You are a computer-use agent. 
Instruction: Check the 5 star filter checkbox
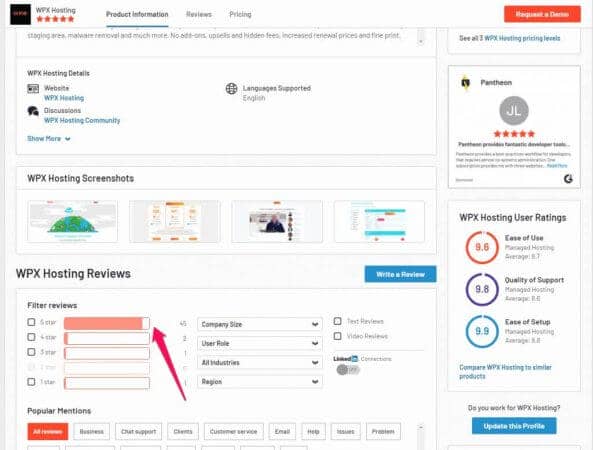31,322
